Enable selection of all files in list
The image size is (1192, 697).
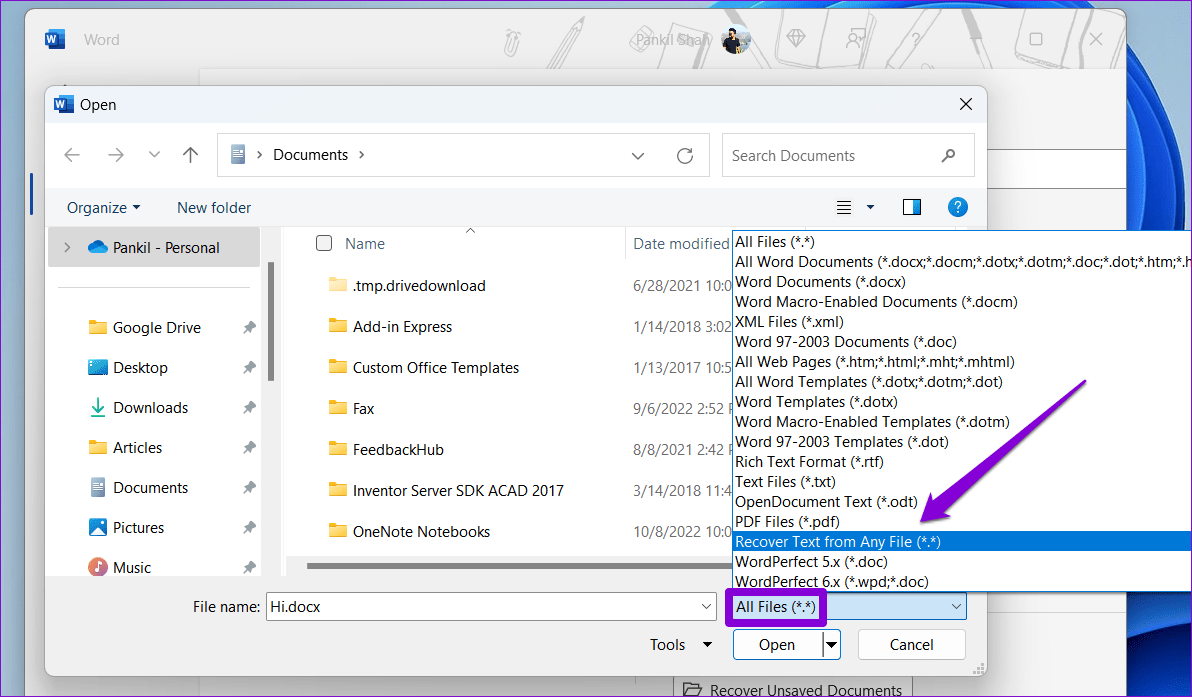click(x=324, y=243)
